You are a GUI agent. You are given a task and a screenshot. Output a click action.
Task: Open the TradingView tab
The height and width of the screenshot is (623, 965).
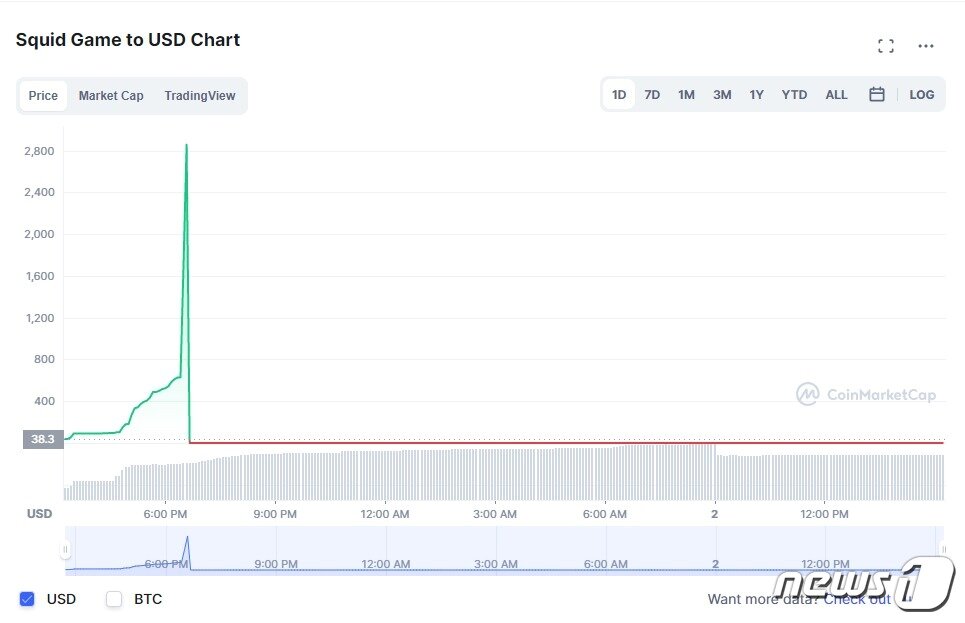point(200,96)
